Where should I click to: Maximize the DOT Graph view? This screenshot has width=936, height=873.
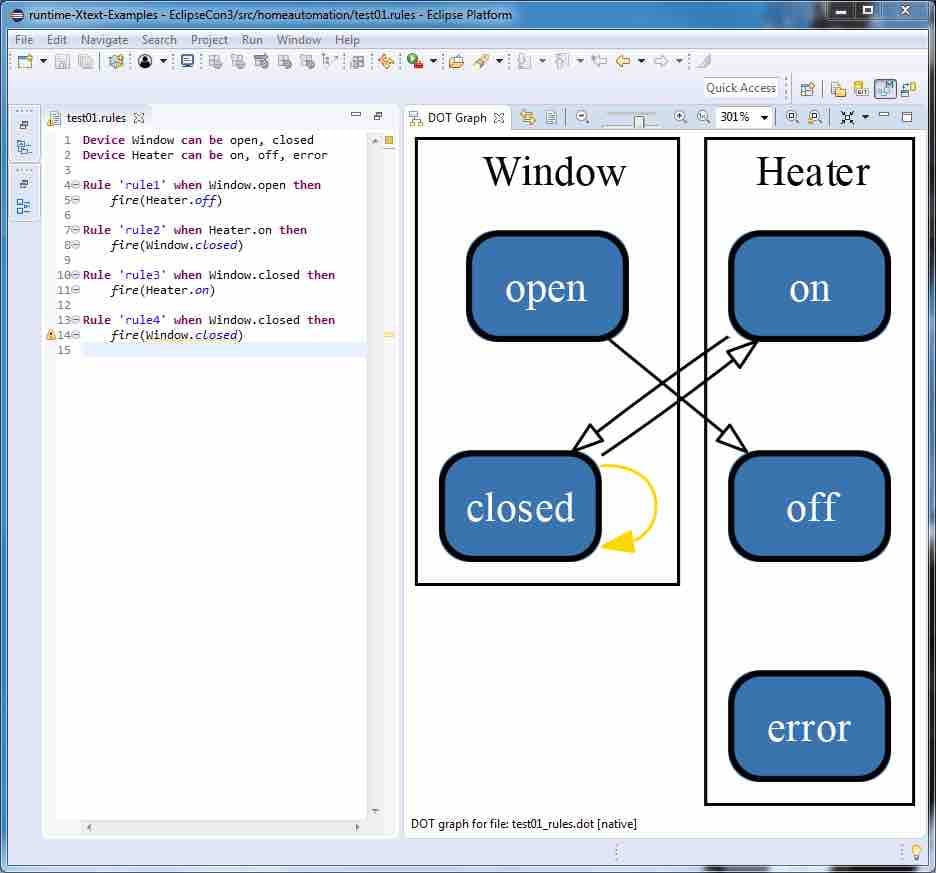click(x=907, y=117)
